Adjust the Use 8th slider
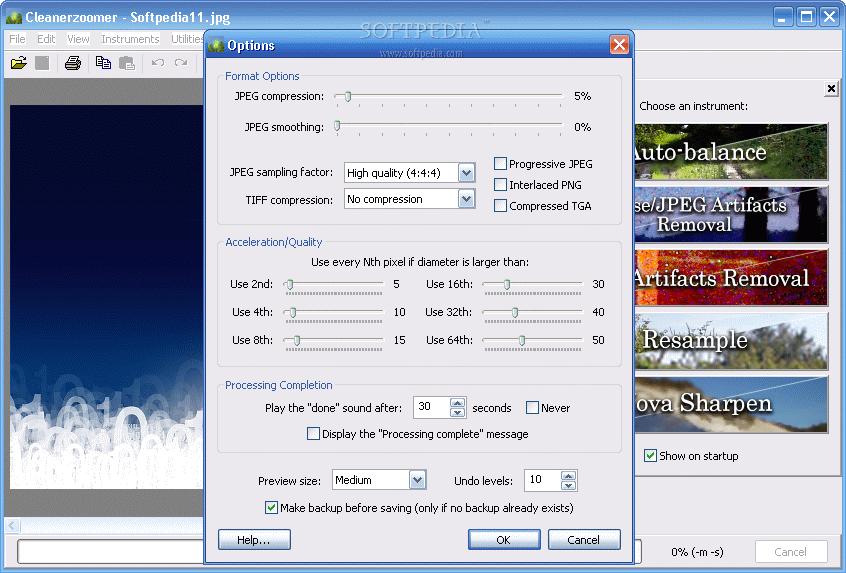Image resolution: width=846 pixels, height=573 pixels. [297, 340]
